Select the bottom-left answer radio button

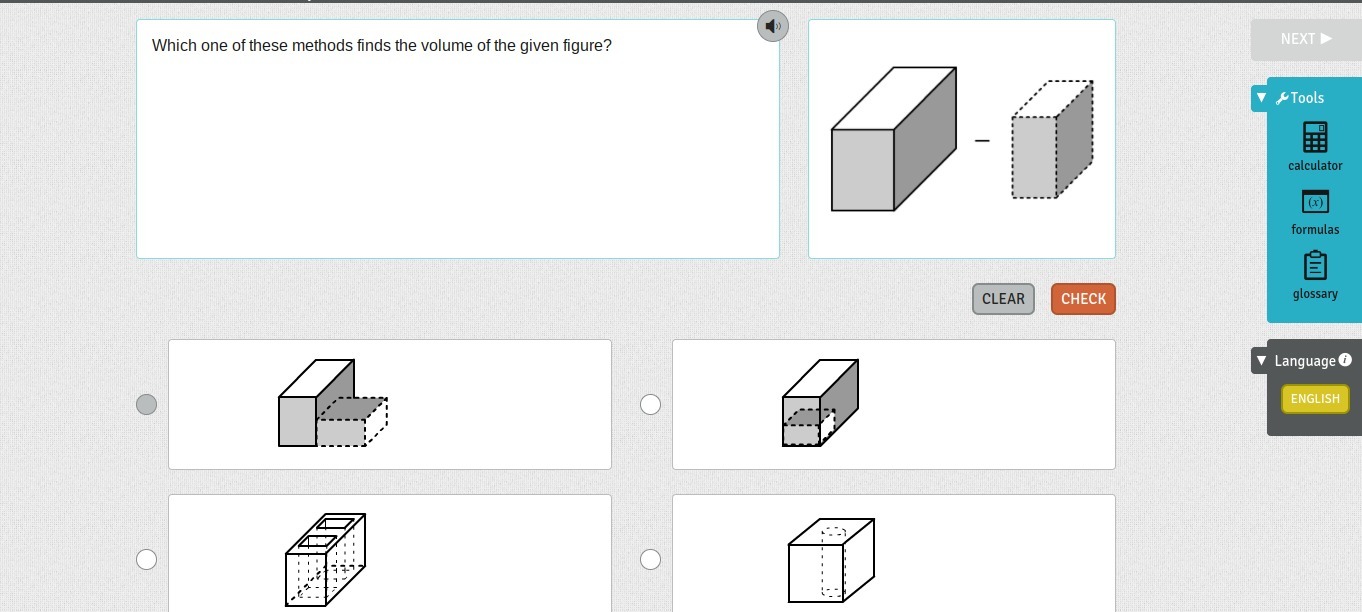(x=146, y=559)
